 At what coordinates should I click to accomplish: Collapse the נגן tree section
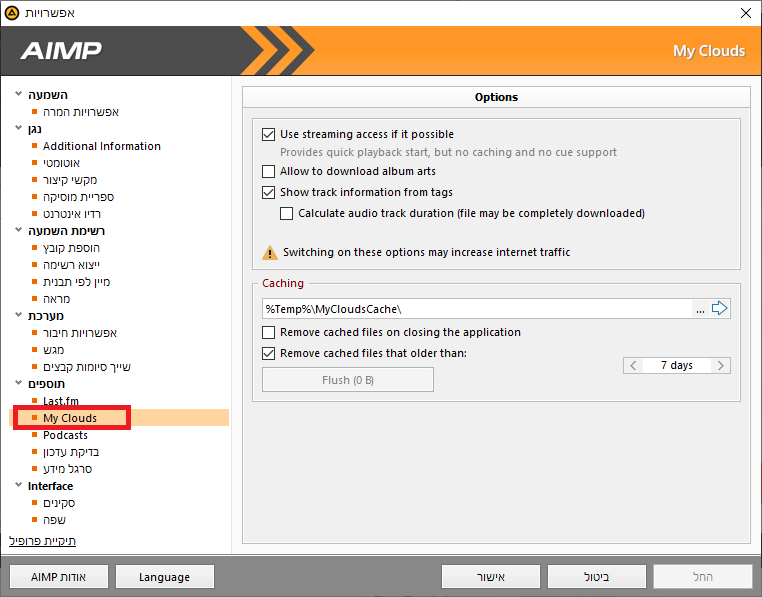point(18,127)
